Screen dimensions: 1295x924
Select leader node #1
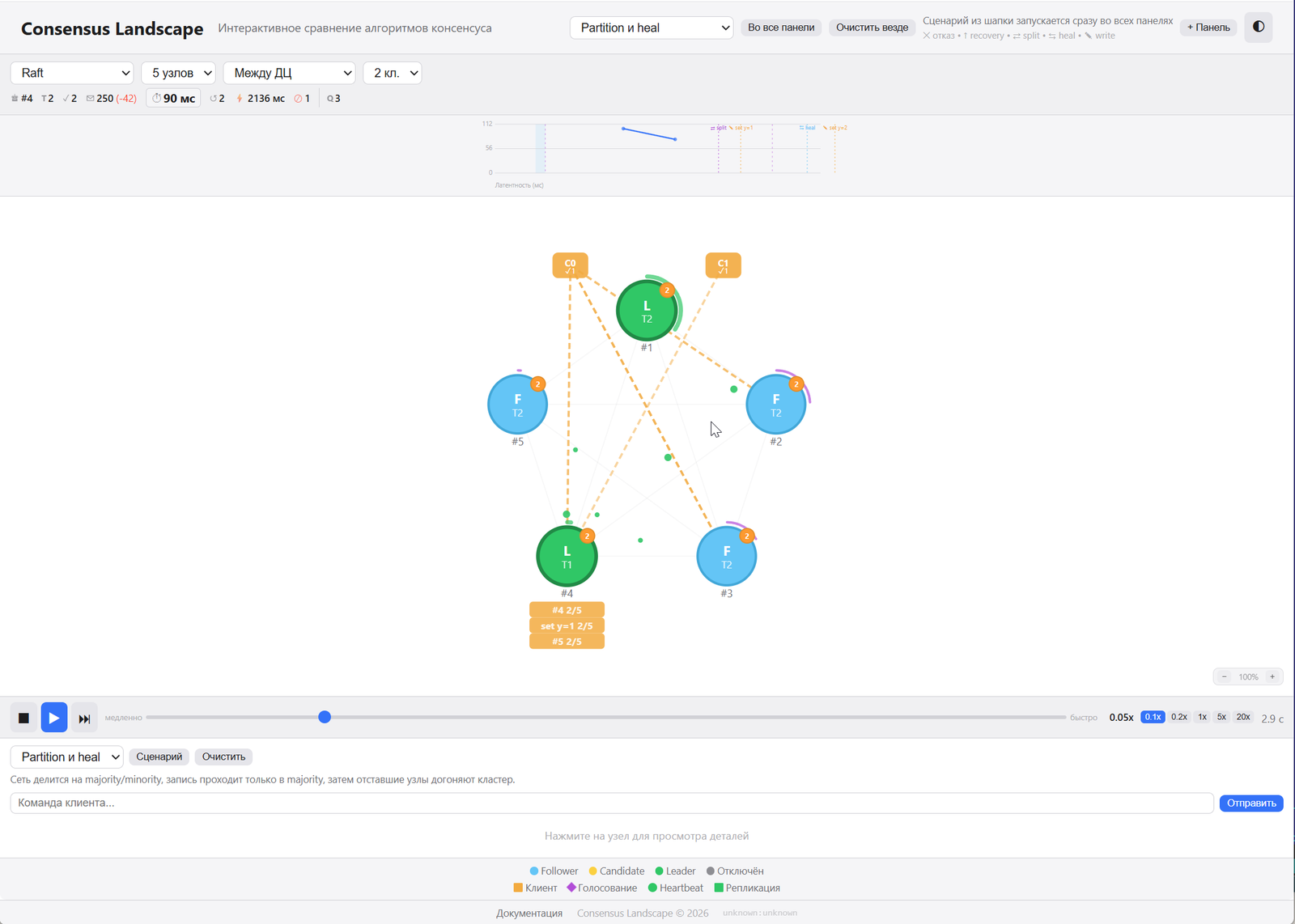click(x=647, y=311)
